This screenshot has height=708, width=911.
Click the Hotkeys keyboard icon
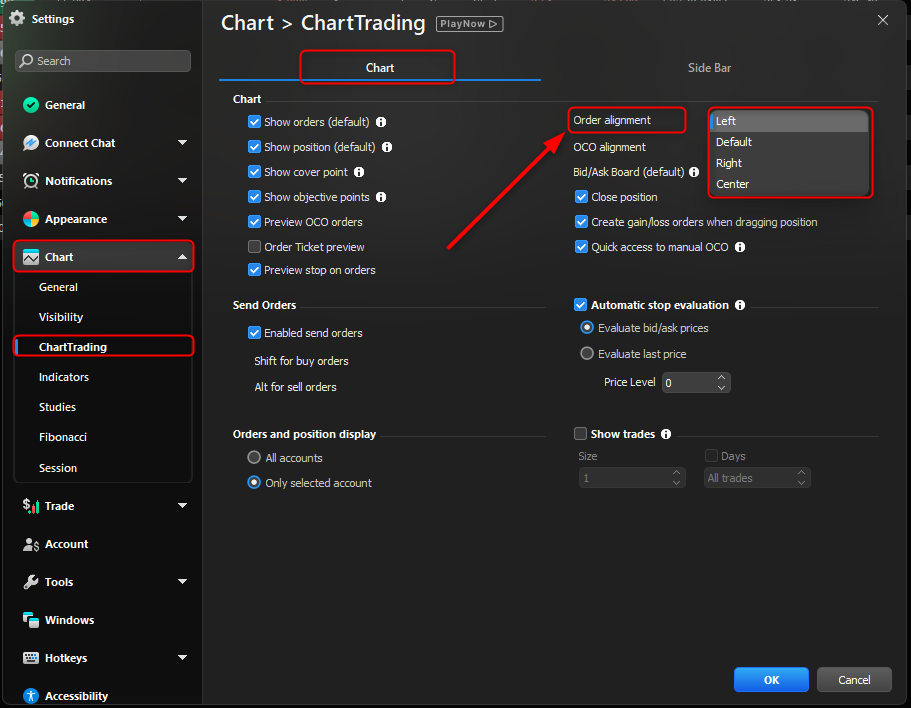pos(31,658)
